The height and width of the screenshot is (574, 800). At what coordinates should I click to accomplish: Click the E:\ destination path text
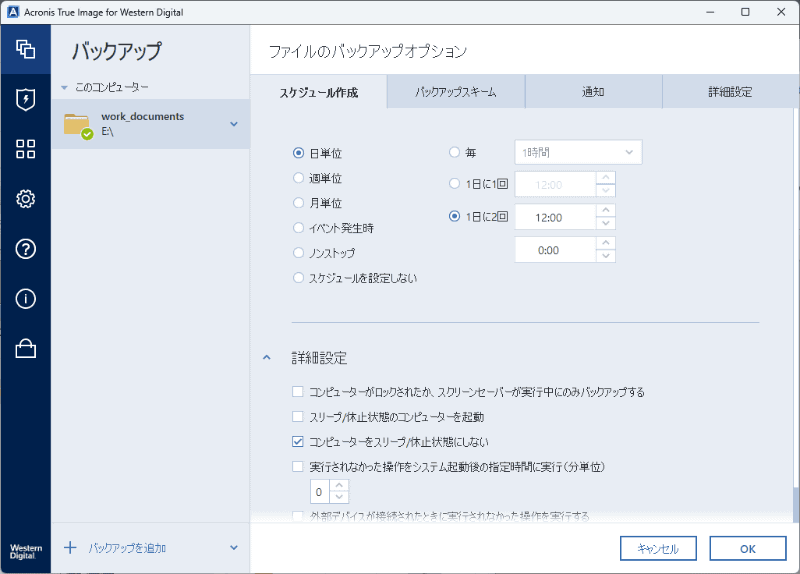click(x=107, y=132)
